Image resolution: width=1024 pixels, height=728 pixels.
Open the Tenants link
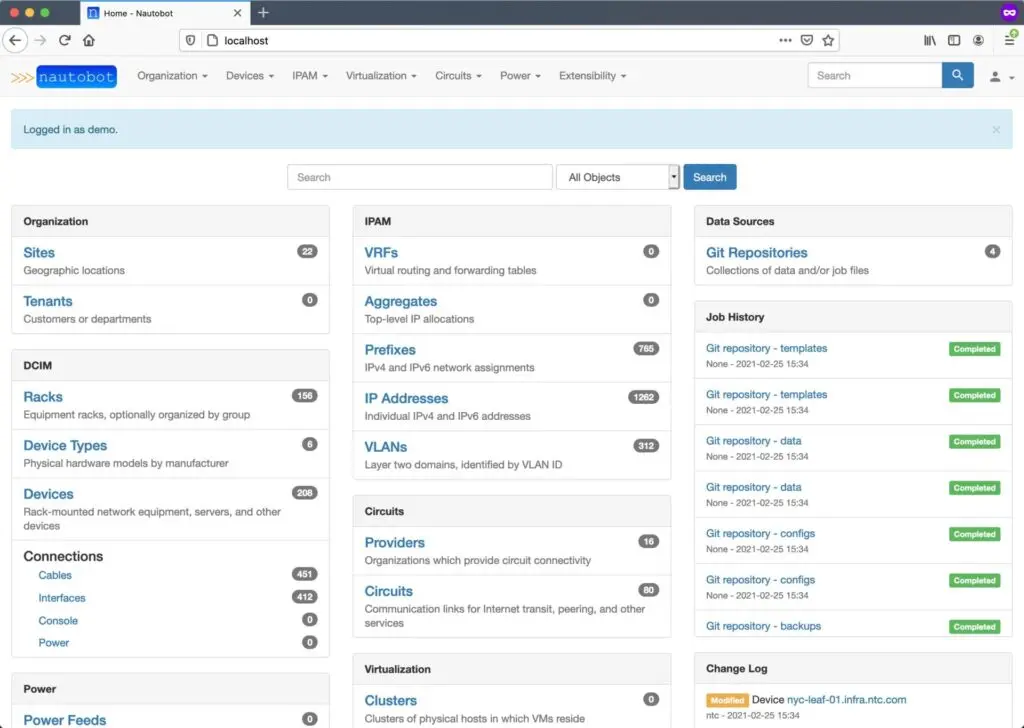(48, 301)
